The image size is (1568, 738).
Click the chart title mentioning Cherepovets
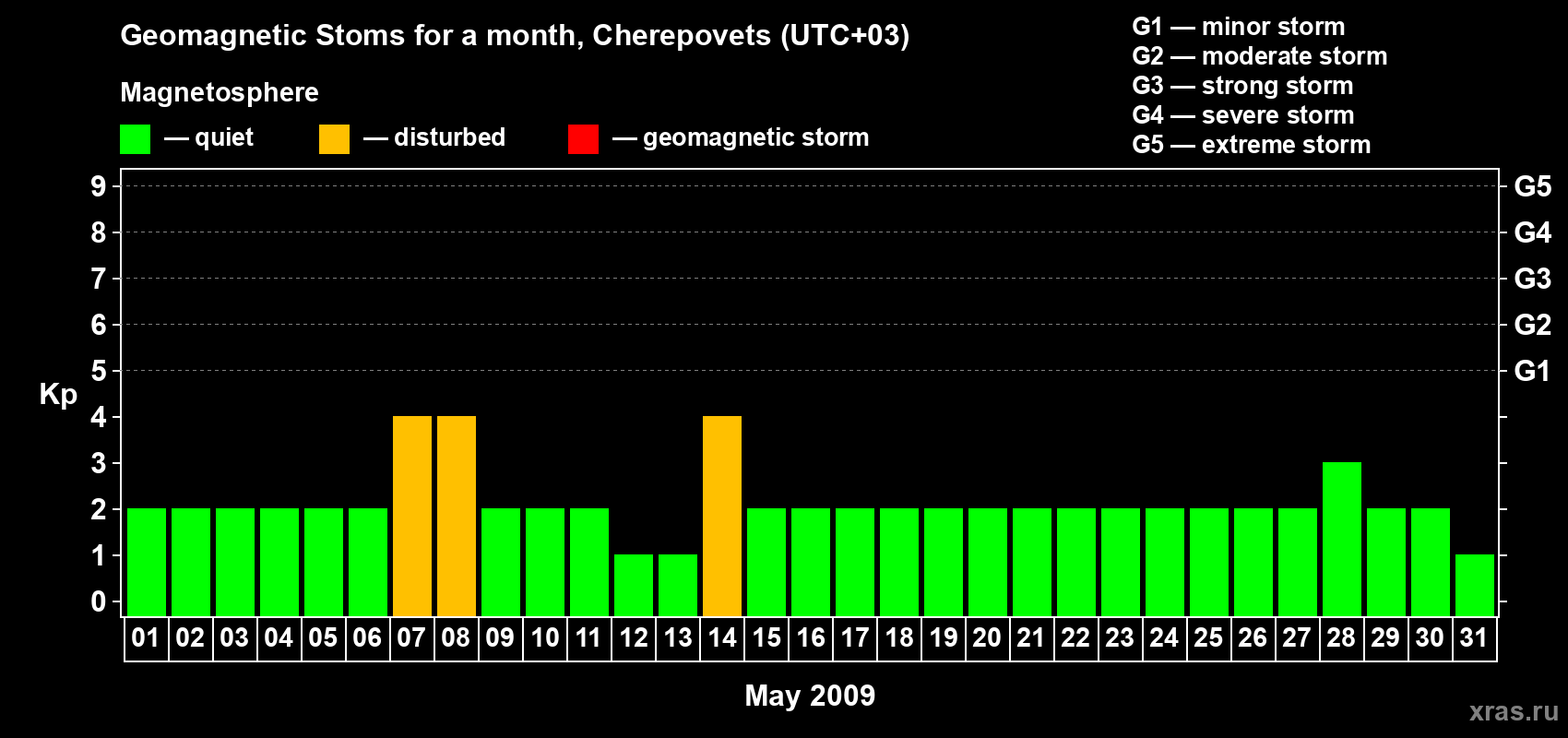pos(515,36)
